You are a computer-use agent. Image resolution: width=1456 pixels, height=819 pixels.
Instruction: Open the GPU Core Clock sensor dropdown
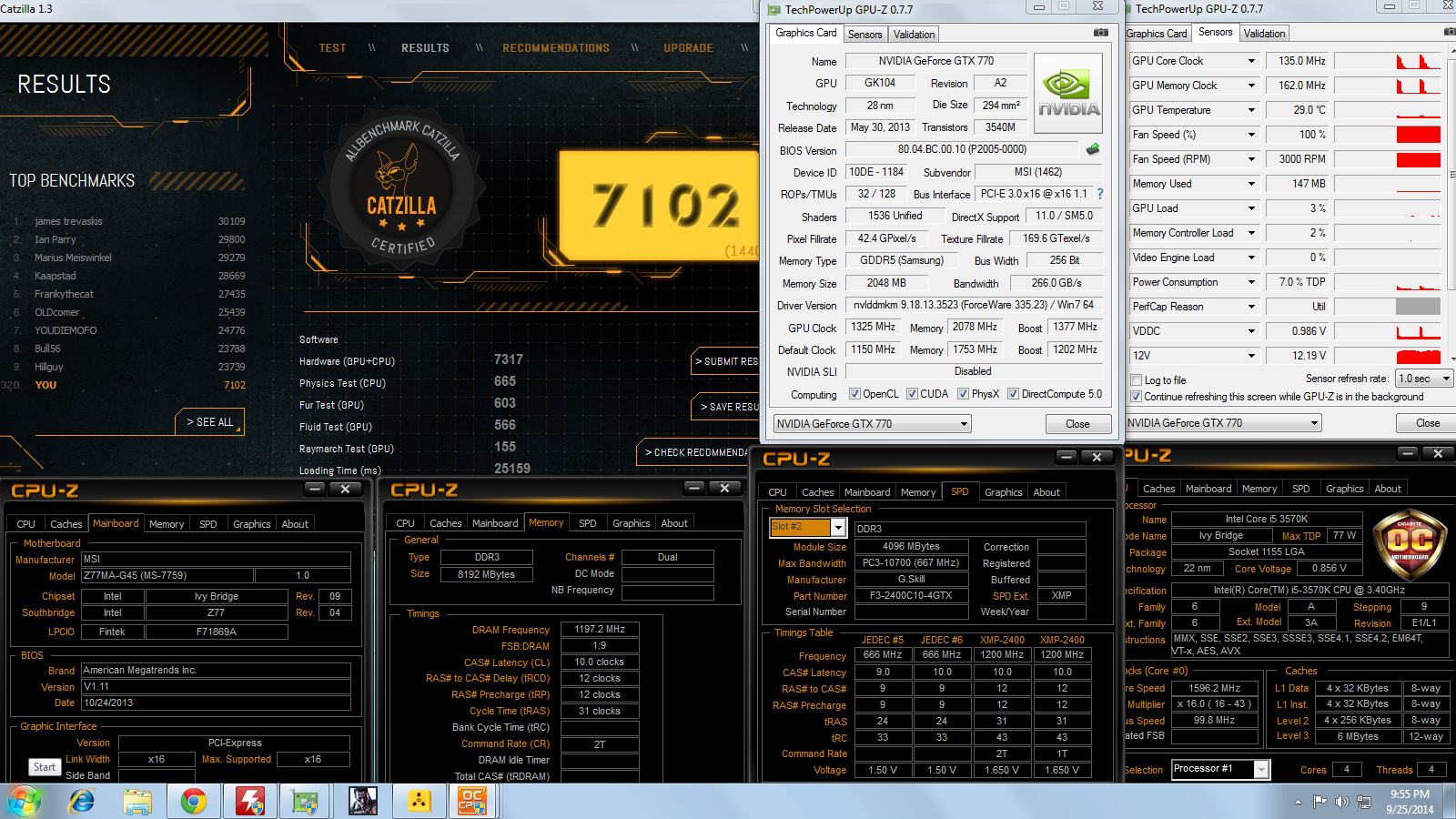click(x=1251, y=61)
